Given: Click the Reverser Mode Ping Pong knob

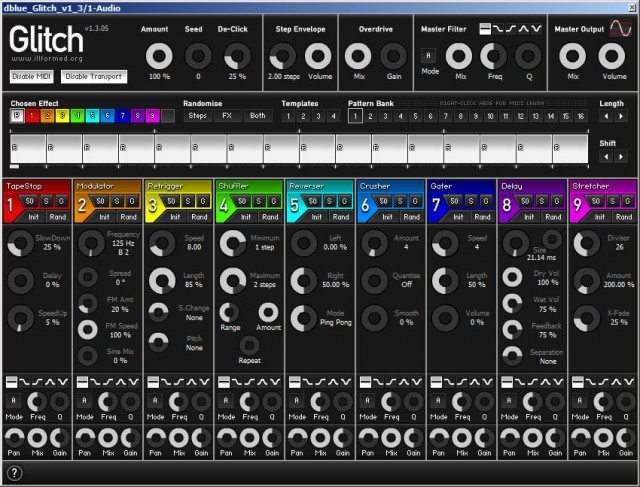Looking at the screenshot, I should click(x=304, y=318).
